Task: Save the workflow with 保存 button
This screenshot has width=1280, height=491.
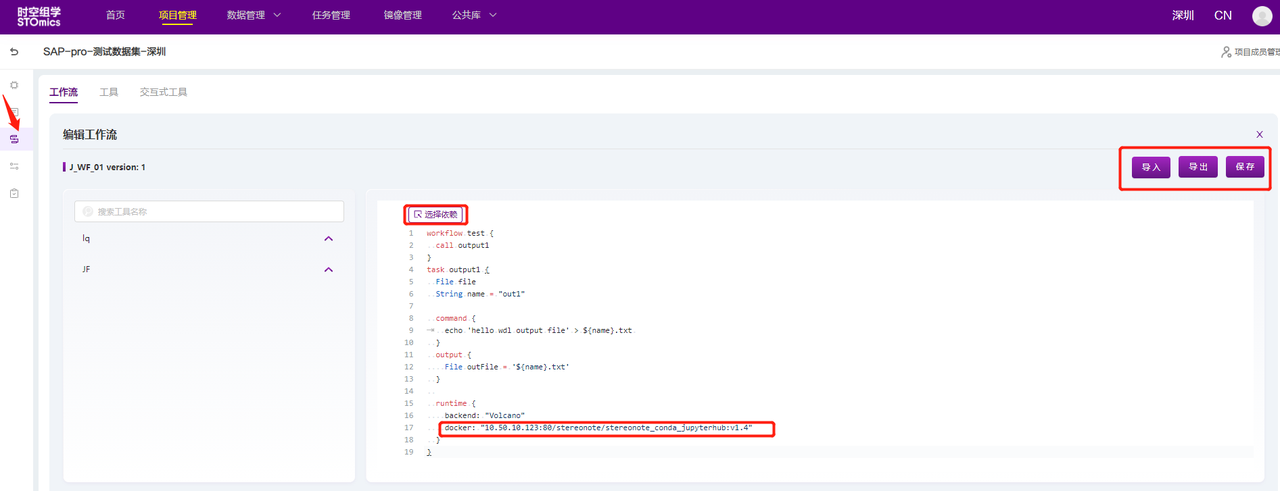Action: point(1245,167)
